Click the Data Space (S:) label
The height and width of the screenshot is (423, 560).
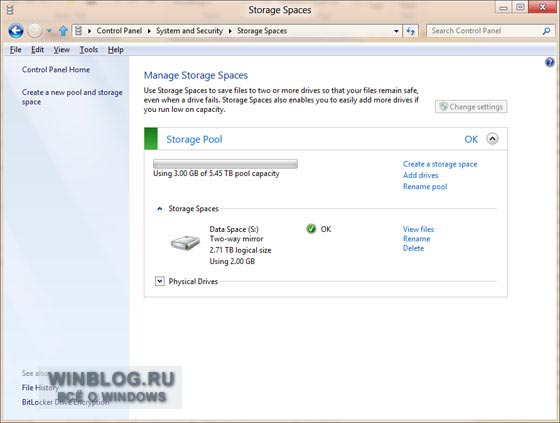point(234,229)
